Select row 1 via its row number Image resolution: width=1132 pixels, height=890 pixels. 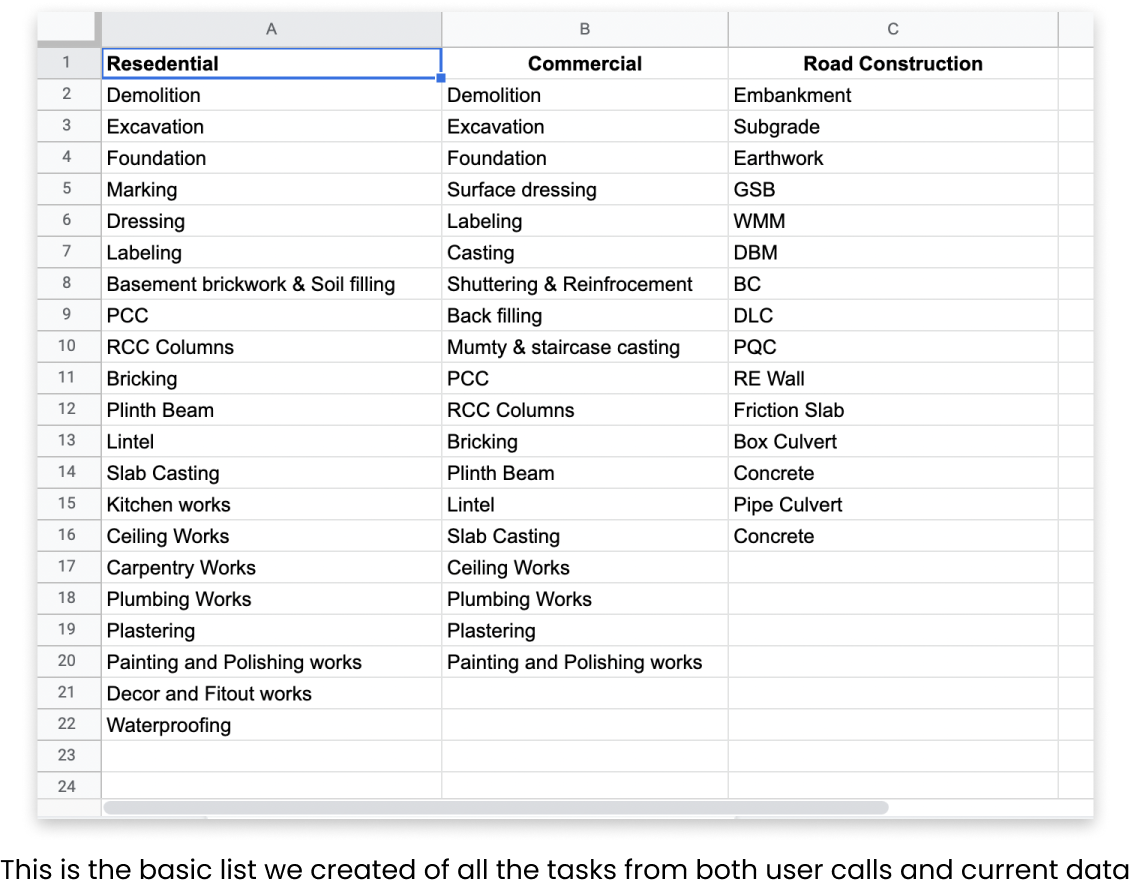pos(67,63)
